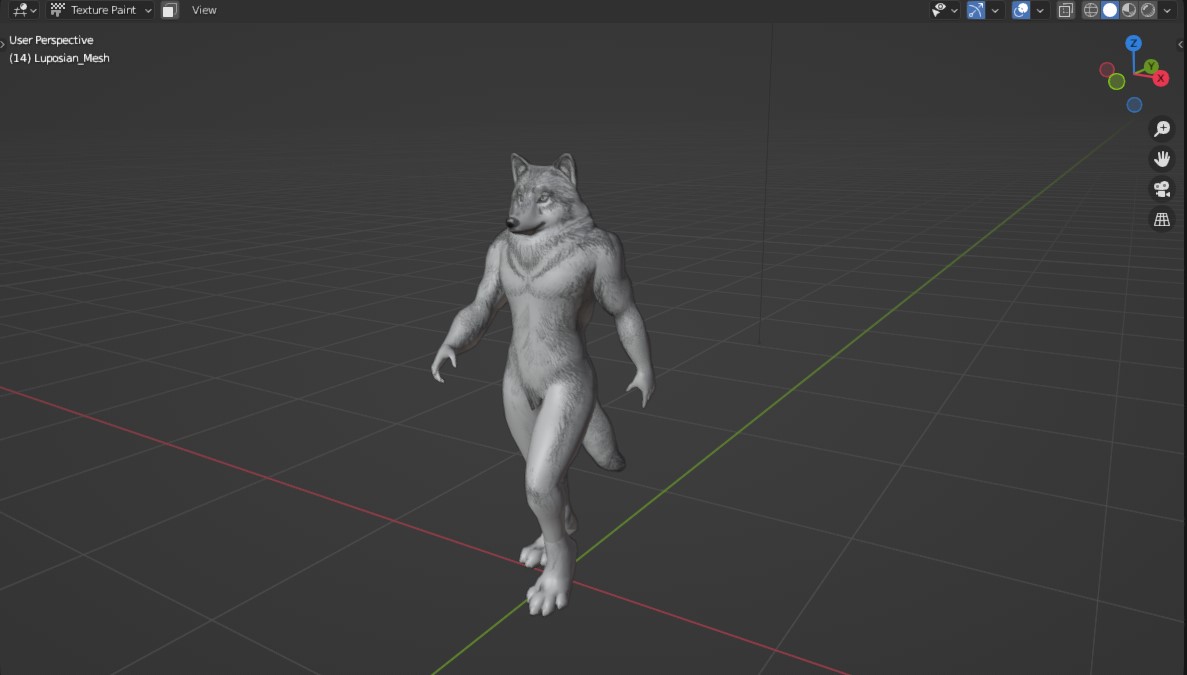Click the red X axis on the gizmo
The image size is (1187, 675).
tap(1161, 79)
